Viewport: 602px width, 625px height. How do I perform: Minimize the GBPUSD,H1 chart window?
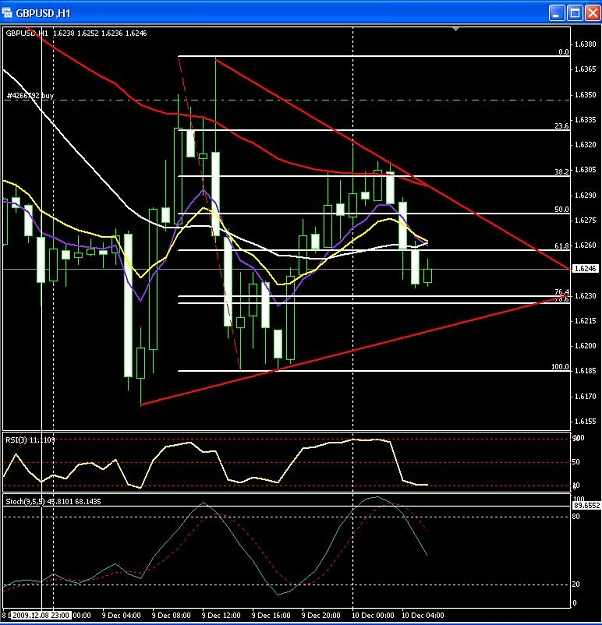556,13
